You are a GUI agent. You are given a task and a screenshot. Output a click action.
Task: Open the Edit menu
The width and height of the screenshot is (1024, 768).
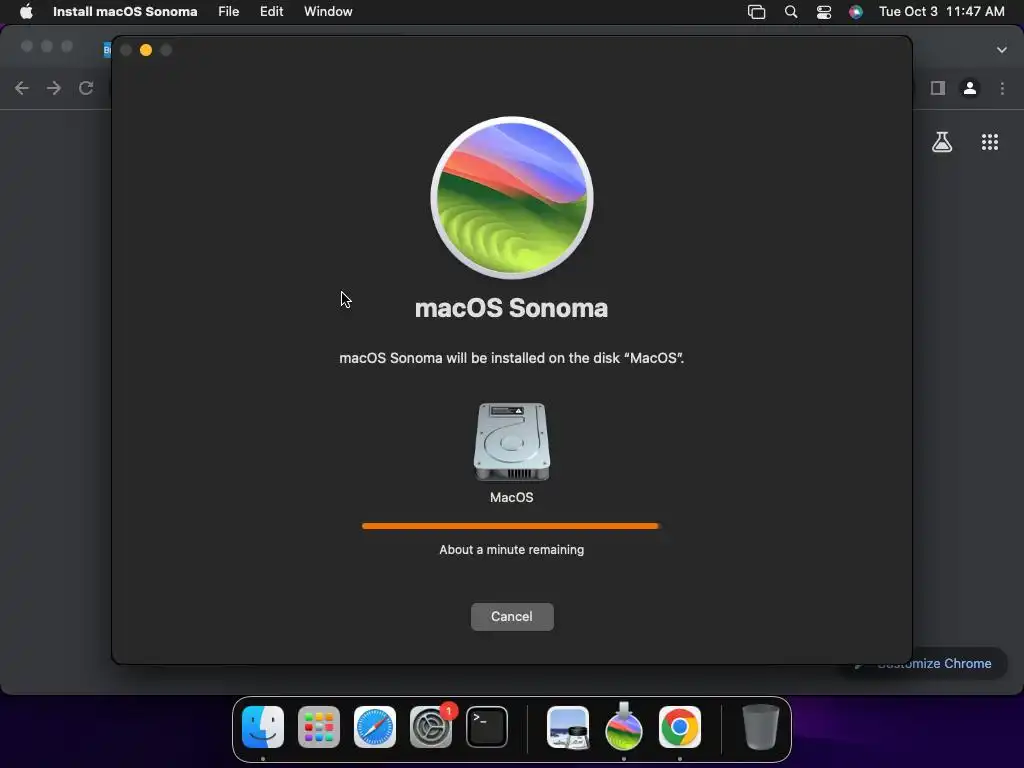(272, 12)
